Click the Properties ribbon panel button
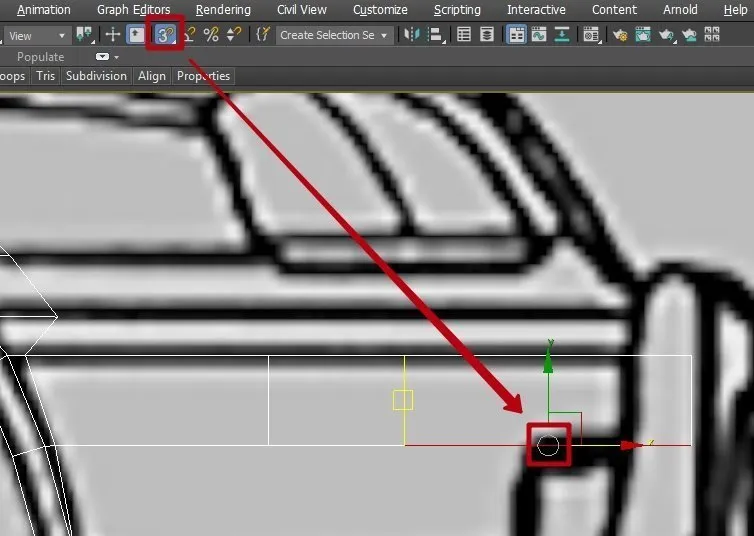This screenshot has height=536, width=754. [x=203, y=76]
